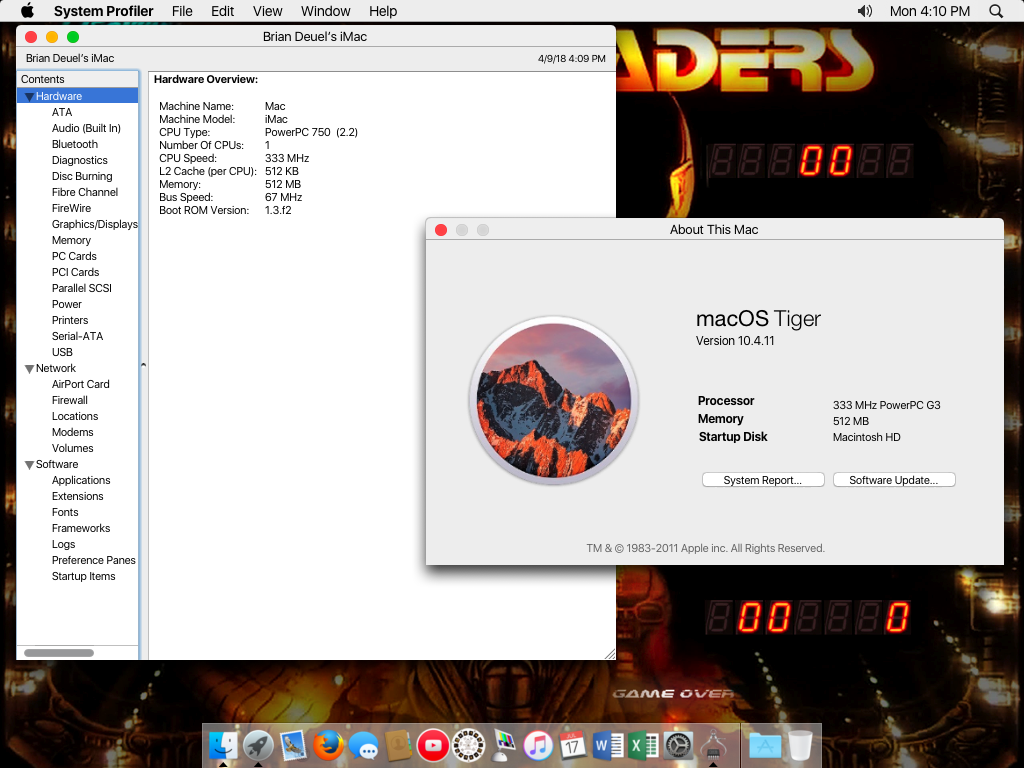The image size is (1024, 768).
Task: Open the View menu
Action: [x=268, y=11]
